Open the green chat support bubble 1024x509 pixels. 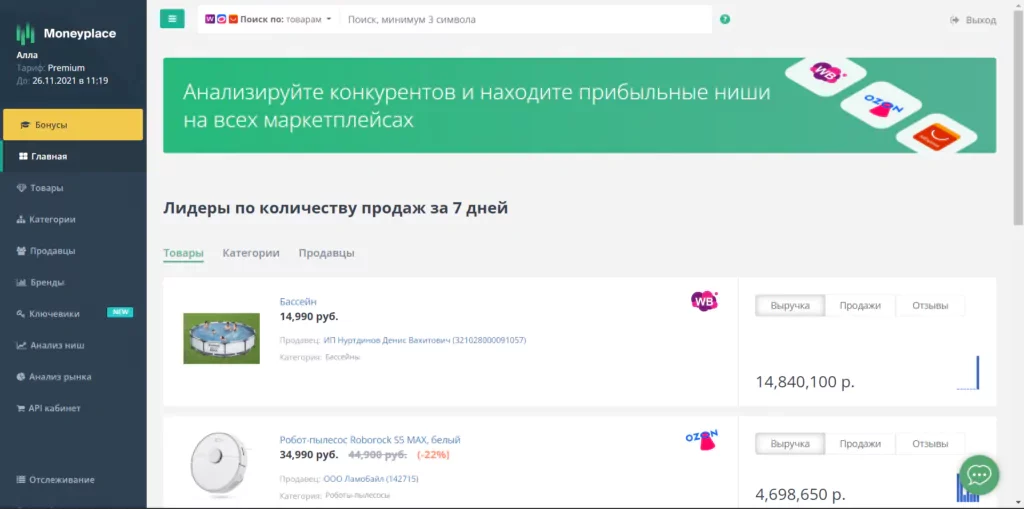click(x=979, y=474)
